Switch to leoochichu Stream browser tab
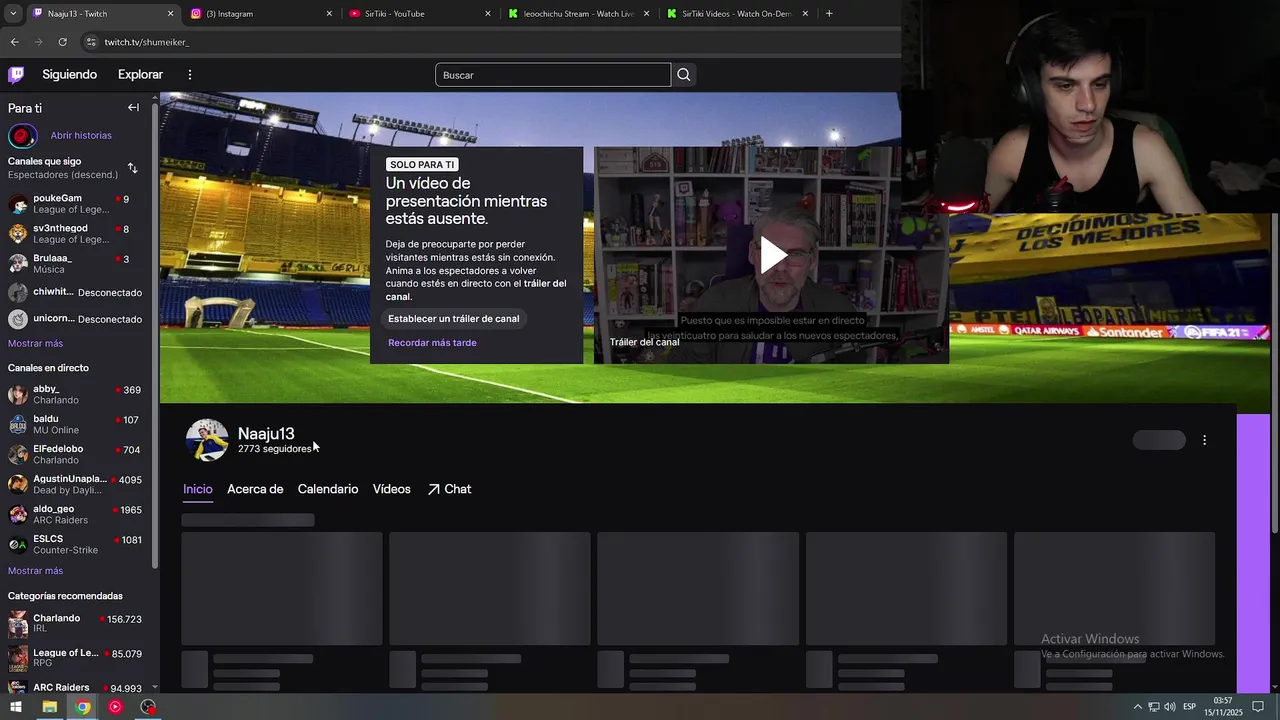This screenshot has width=1280, height=720. (578, 13)
